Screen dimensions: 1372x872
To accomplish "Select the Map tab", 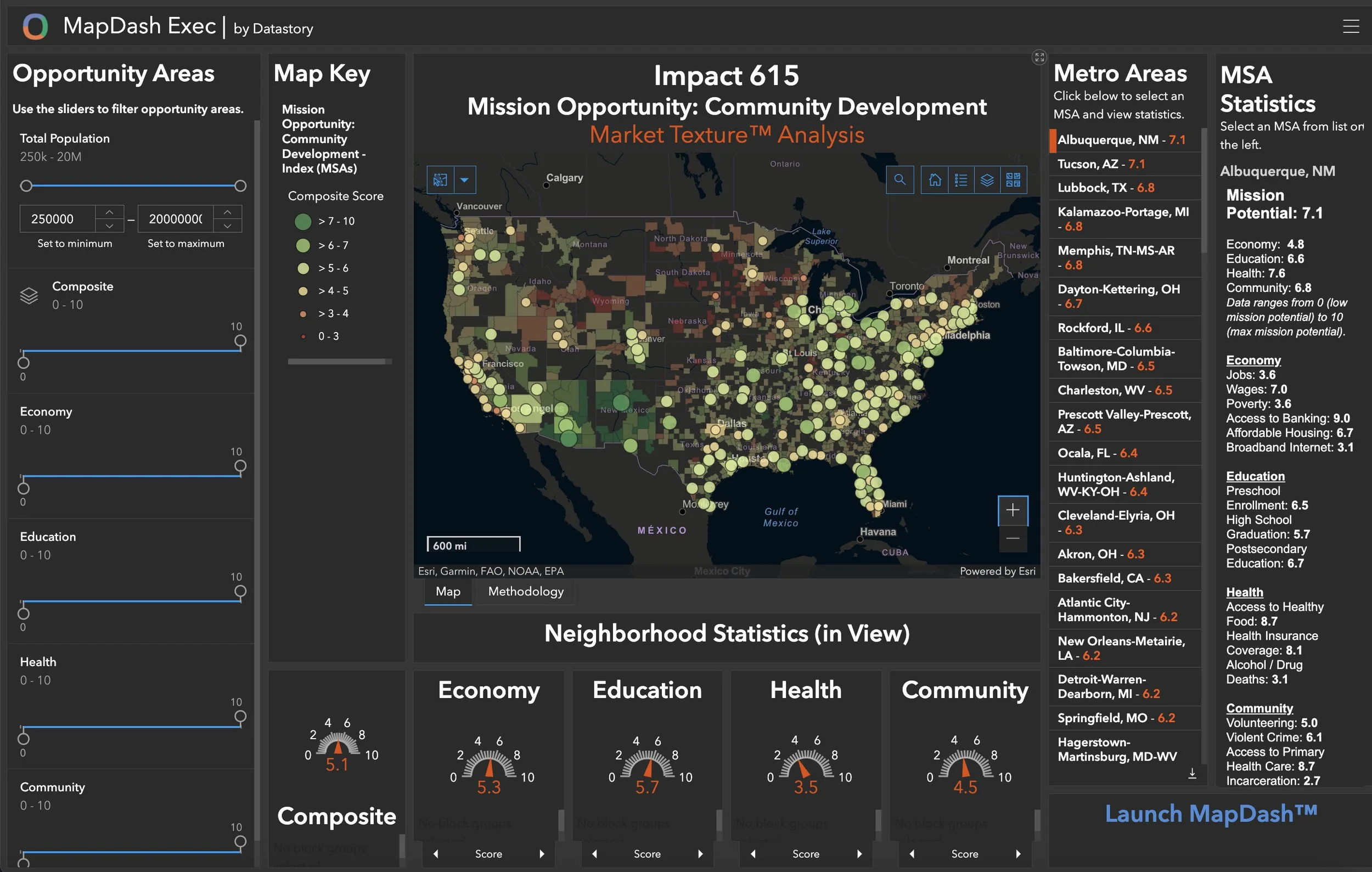I will (x=448, y=591).
